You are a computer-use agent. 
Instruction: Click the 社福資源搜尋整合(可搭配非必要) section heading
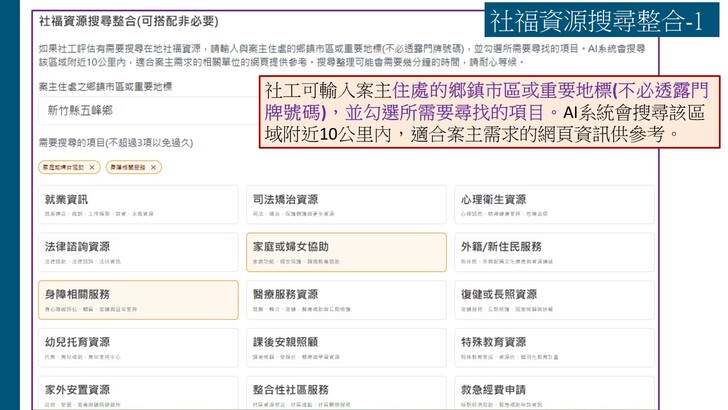(128, 21)
